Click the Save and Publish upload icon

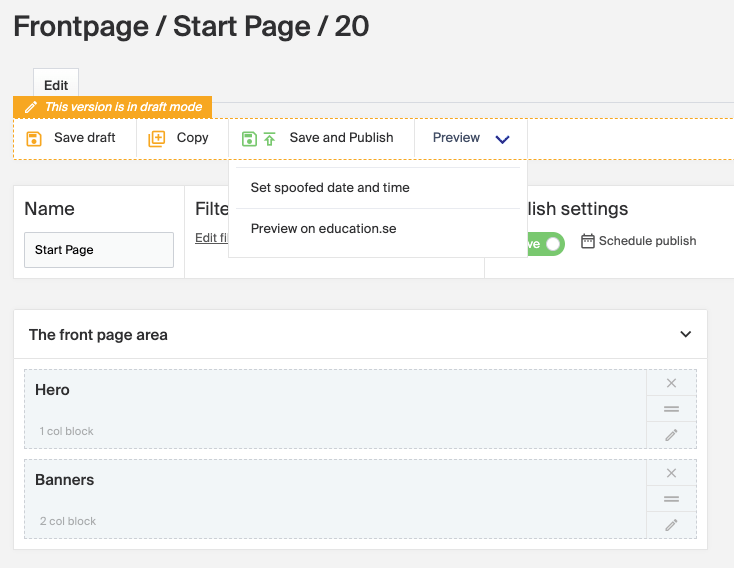(269, 139)
